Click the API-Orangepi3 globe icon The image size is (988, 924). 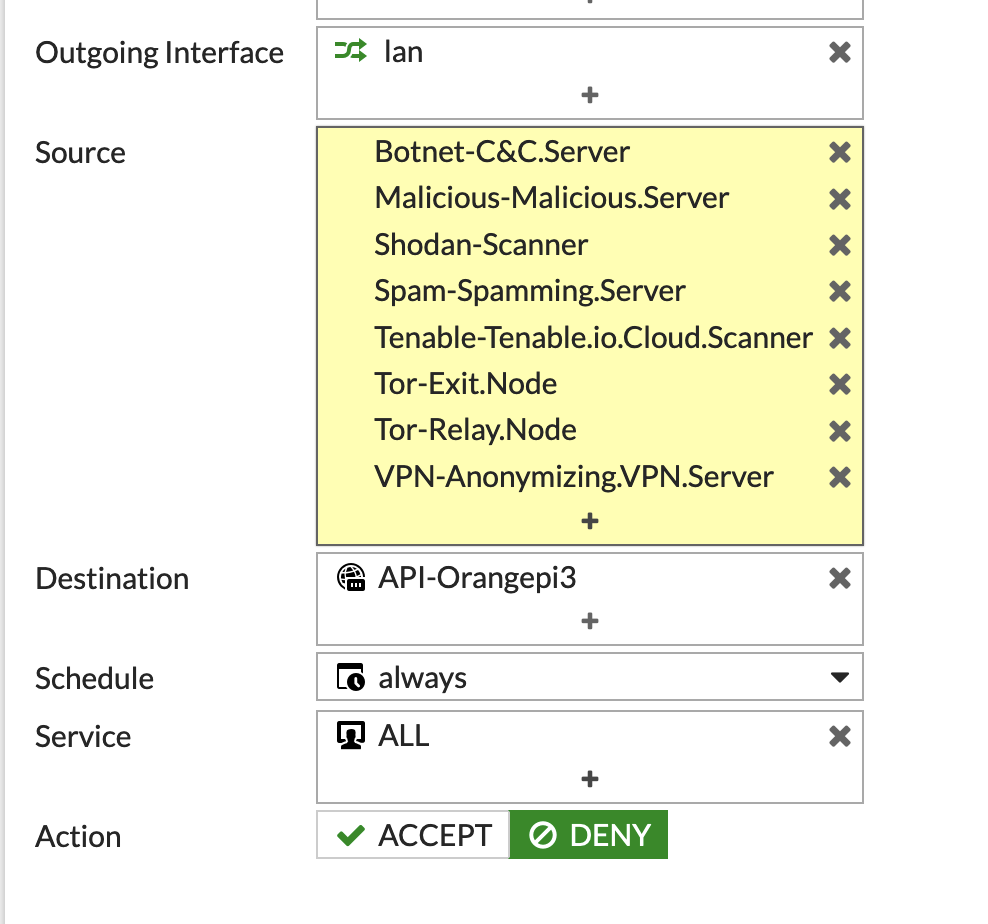(x=351, y=577)
